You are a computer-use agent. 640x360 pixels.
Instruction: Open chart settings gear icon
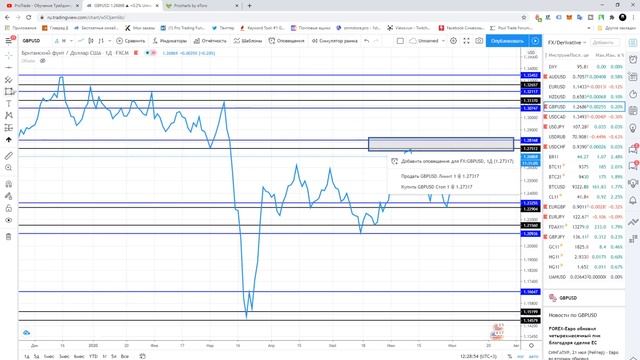tap(453, 41)
